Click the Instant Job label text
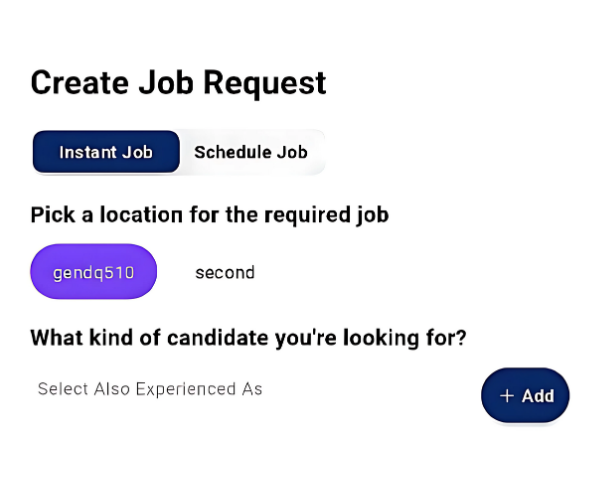 (x=106, y=152)
